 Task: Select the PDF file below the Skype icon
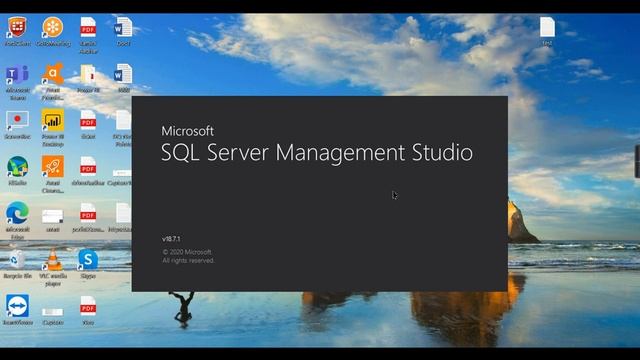click(88, 306)
